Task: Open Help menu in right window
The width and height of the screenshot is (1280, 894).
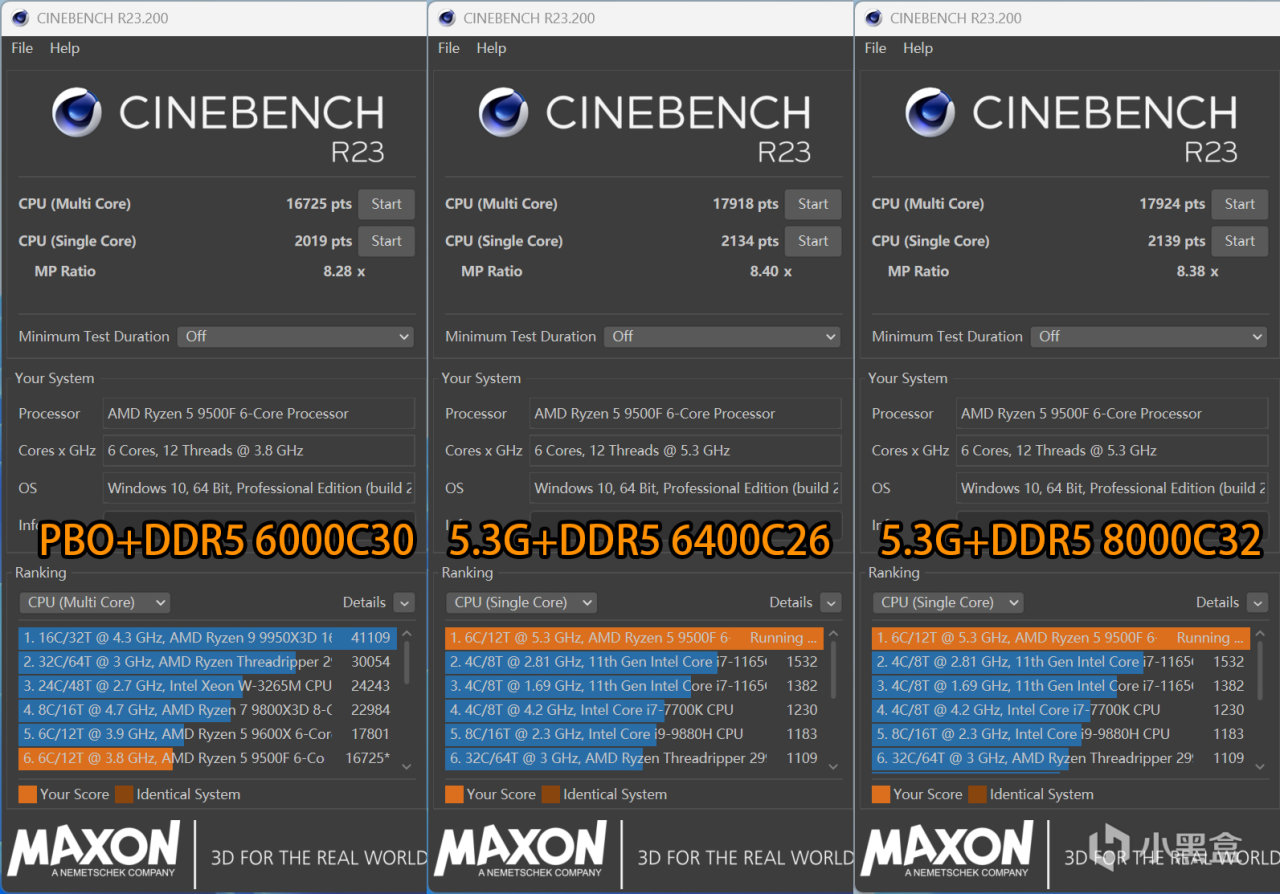Action: click(x=918, y=48)
